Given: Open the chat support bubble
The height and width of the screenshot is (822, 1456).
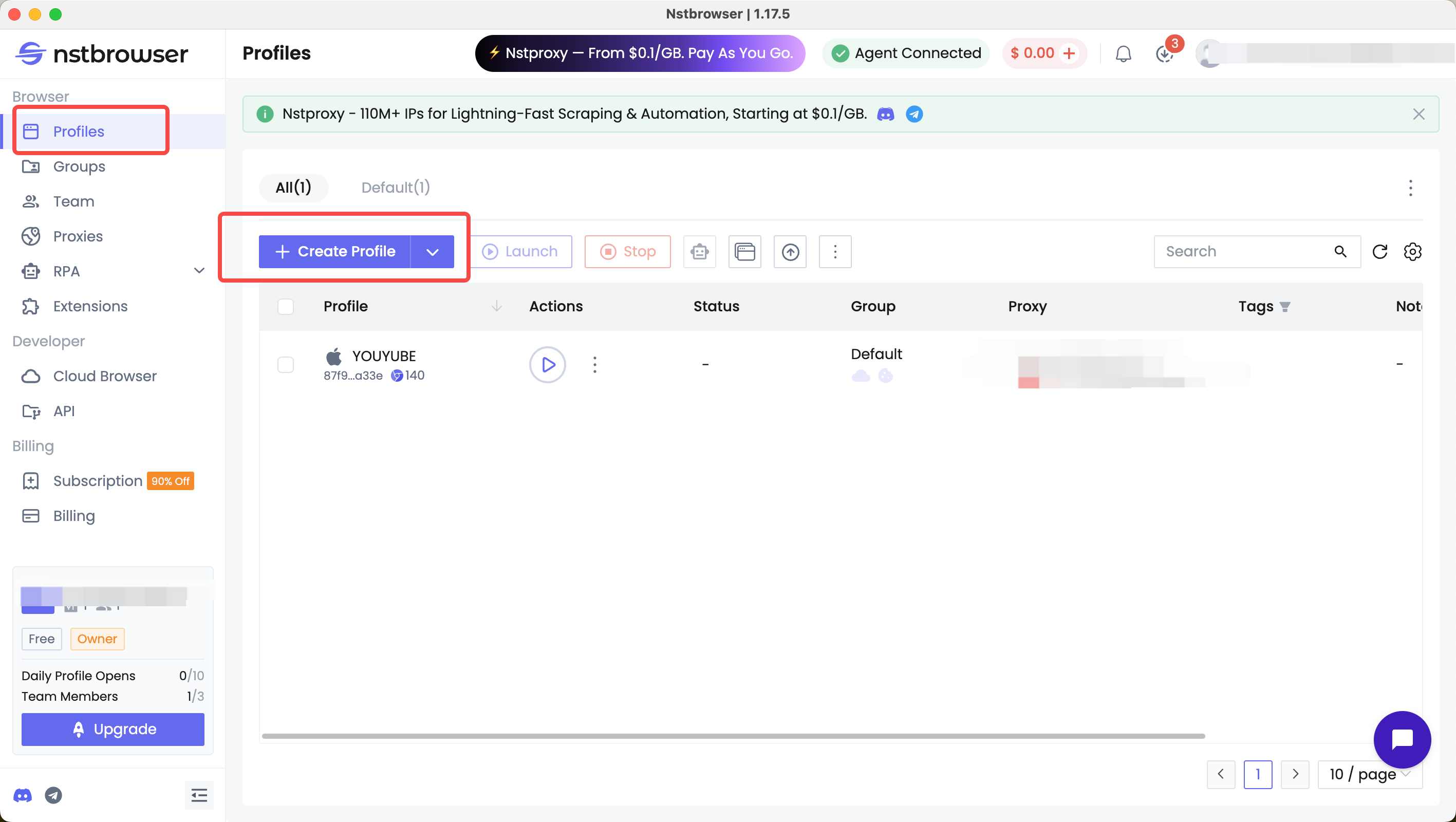Looking at the screenshot, I should pos(1402,739).
